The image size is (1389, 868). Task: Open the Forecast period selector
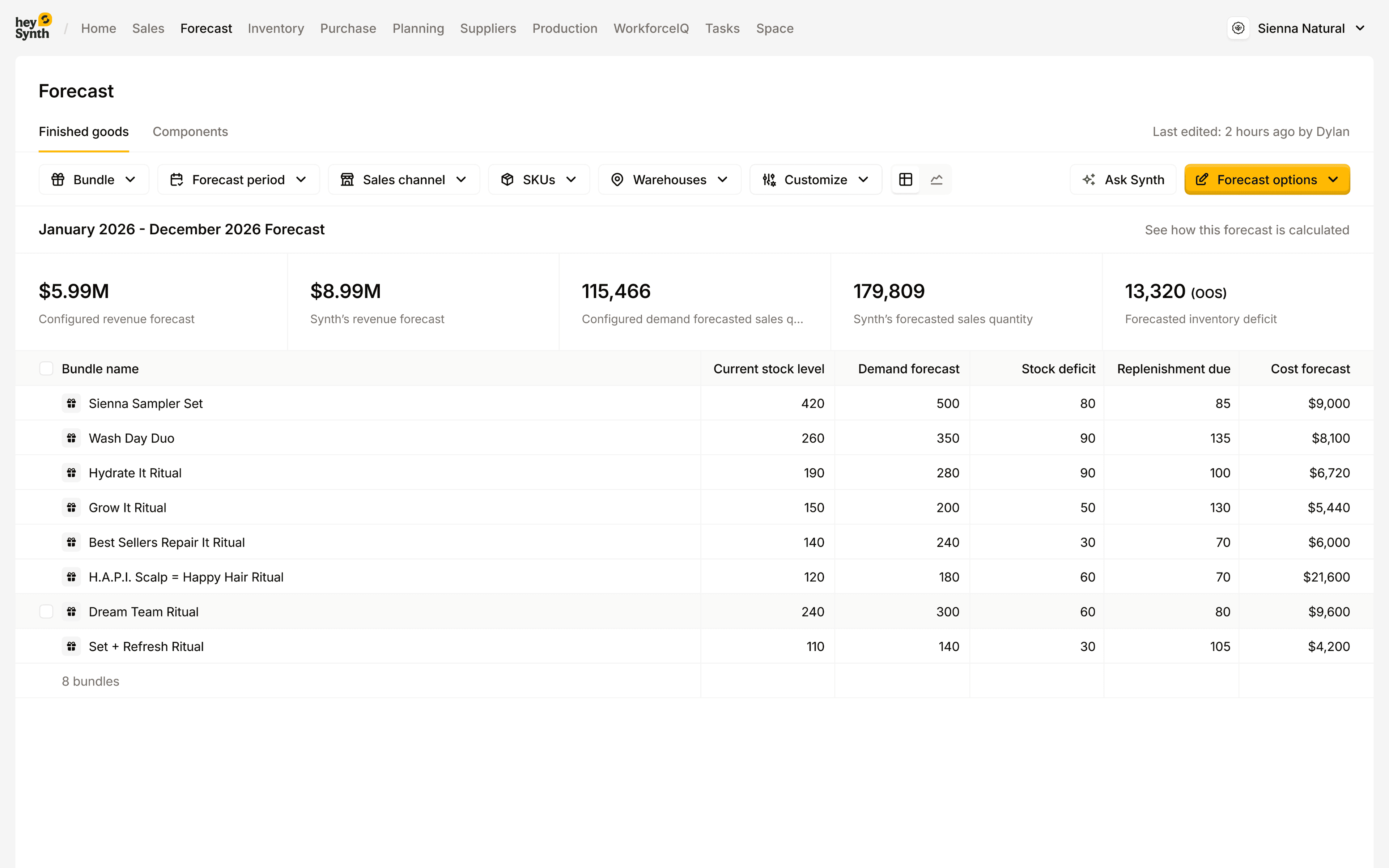coord(238,179)
